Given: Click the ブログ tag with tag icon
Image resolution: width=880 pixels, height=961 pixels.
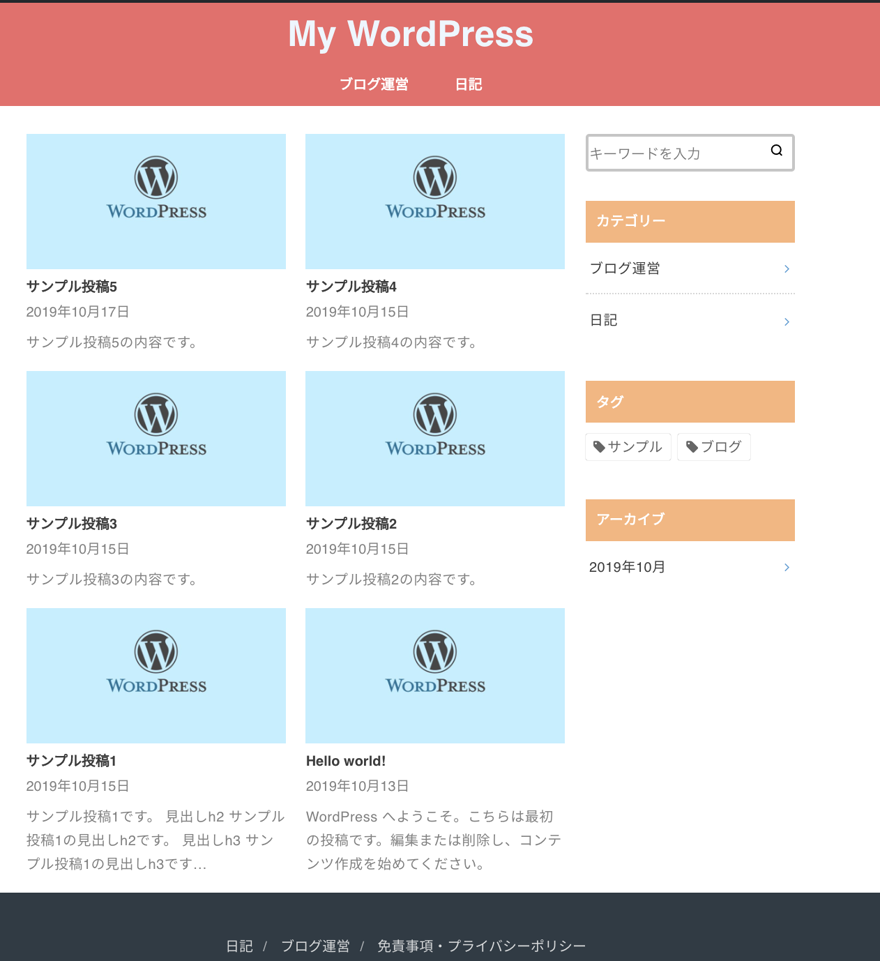Looking at the screenshot, I should [714, 447].
